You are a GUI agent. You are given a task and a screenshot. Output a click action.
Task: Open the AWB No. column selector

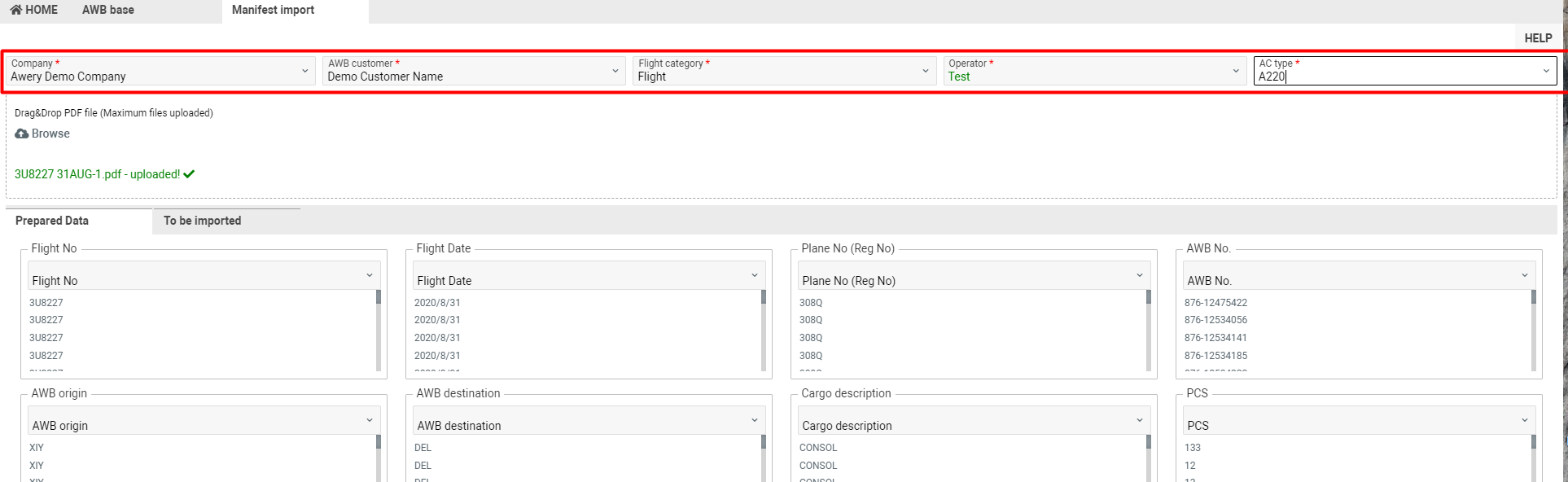[x=1524, y=276]
